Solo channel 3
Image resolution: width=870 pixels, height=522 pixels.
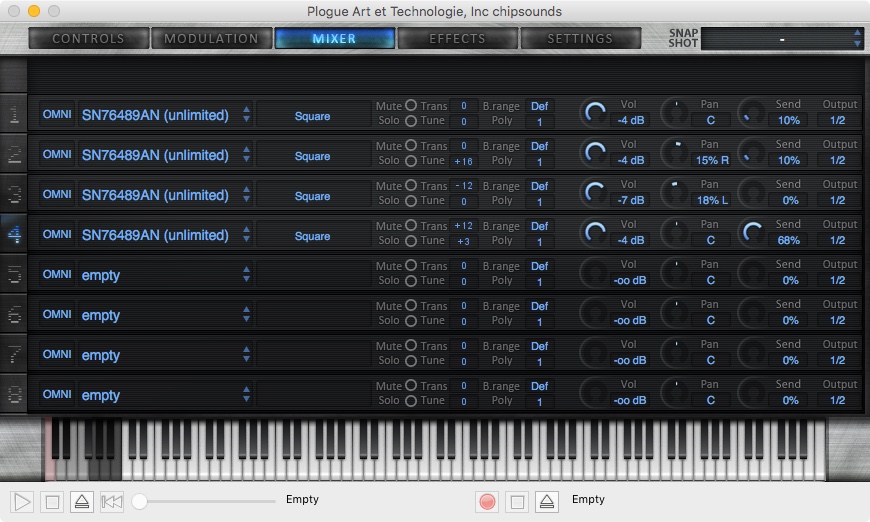point(410,200)
